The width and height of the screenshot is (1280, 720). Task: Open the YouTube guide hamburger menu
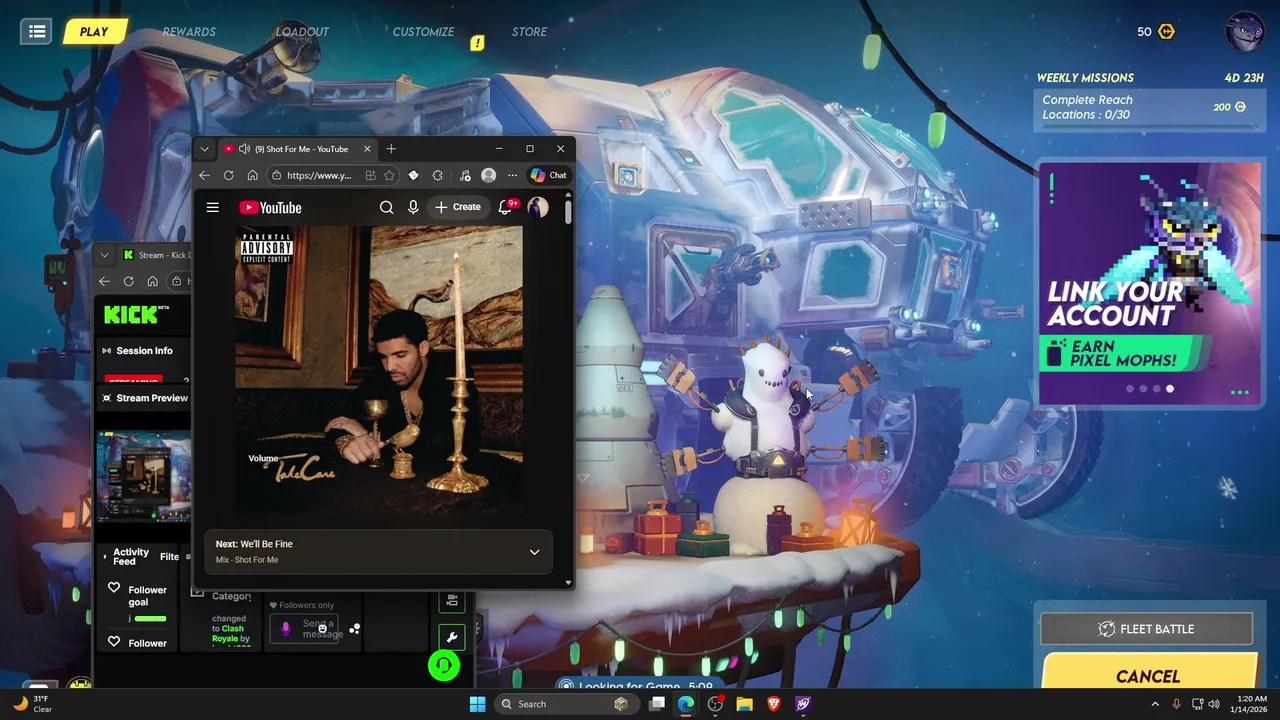click(x=212, y=207)
